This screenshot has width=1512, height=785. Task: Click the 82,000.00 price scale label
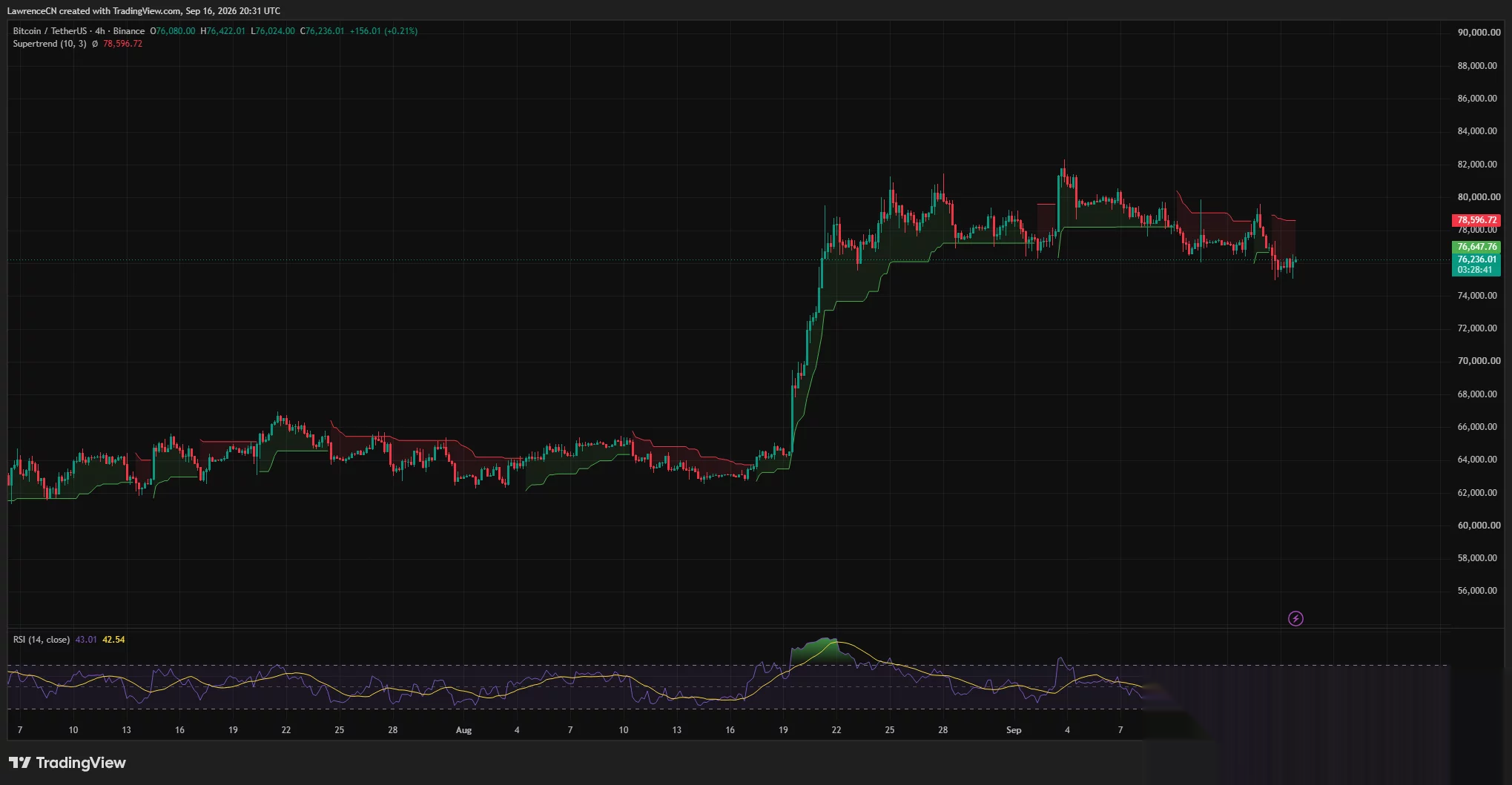coord(1479,165)
